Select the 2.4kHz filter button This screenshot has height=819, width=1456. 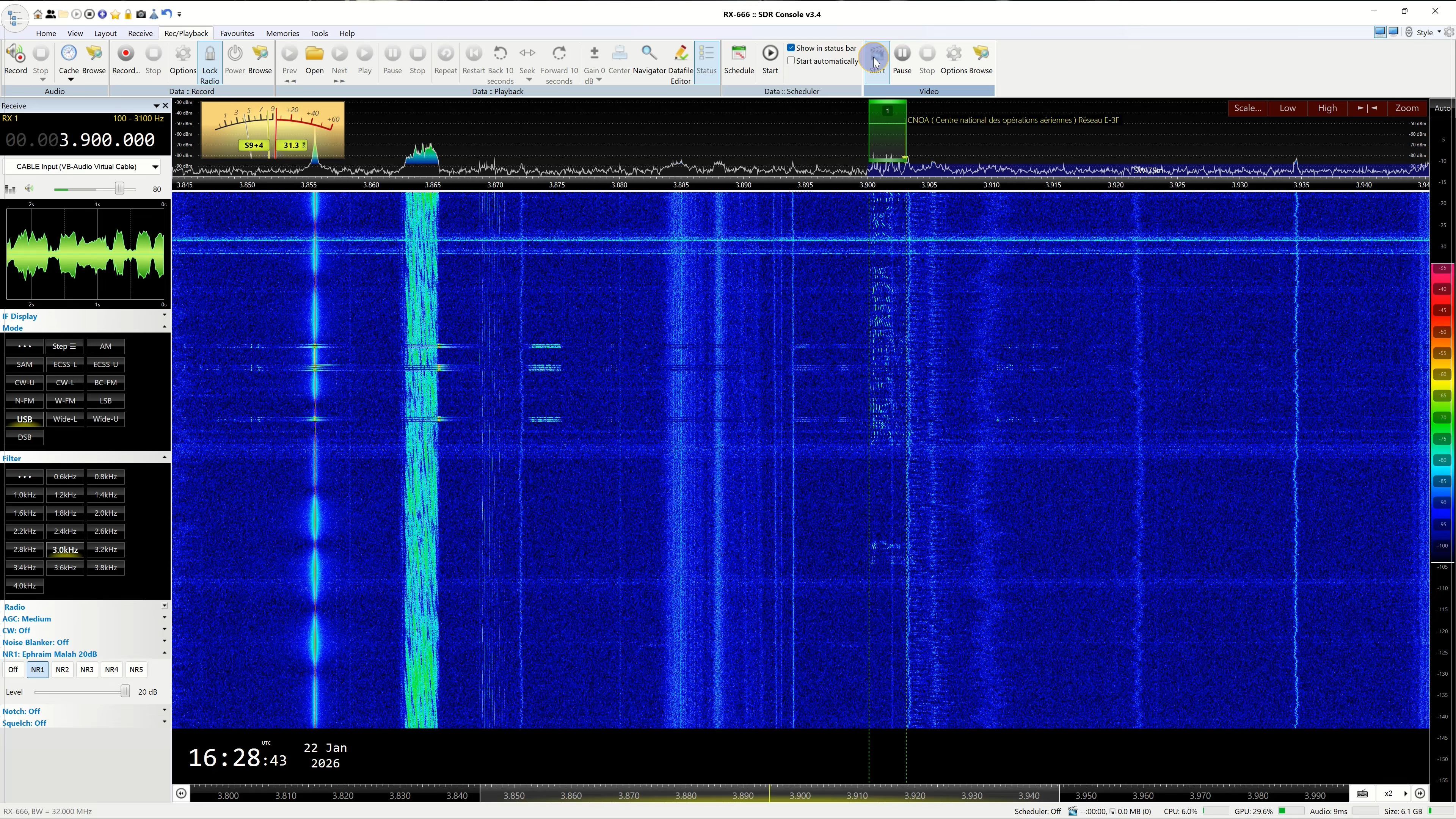[x=65, y=531]
